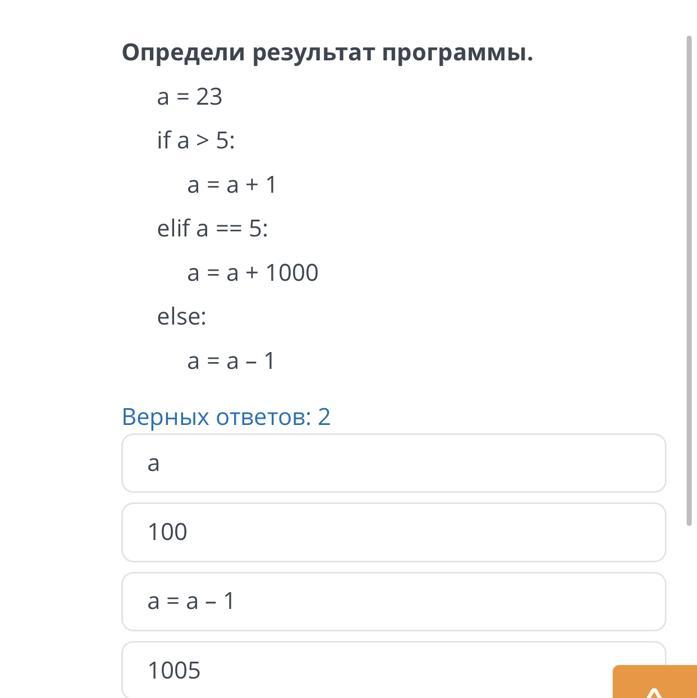Click the heading "Определи результат программы."
This screenshot has height=698, width=697.
tap(327, 53)
